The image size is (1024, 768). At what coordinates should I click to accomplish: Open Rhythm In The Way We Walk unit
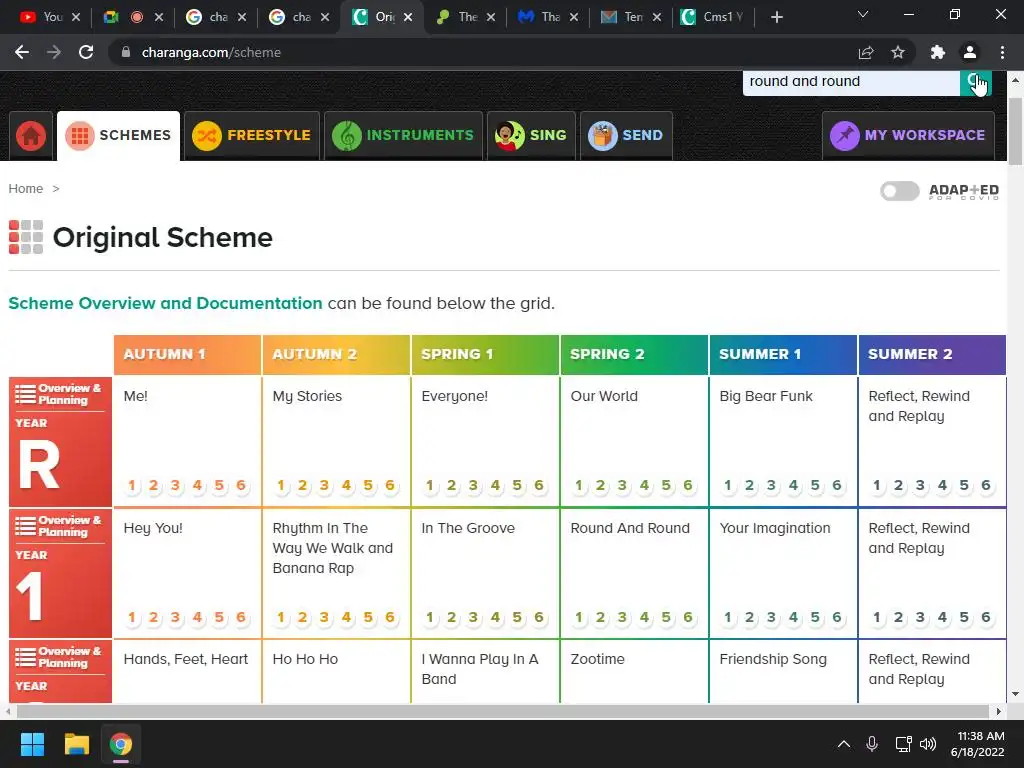point(332,549)
